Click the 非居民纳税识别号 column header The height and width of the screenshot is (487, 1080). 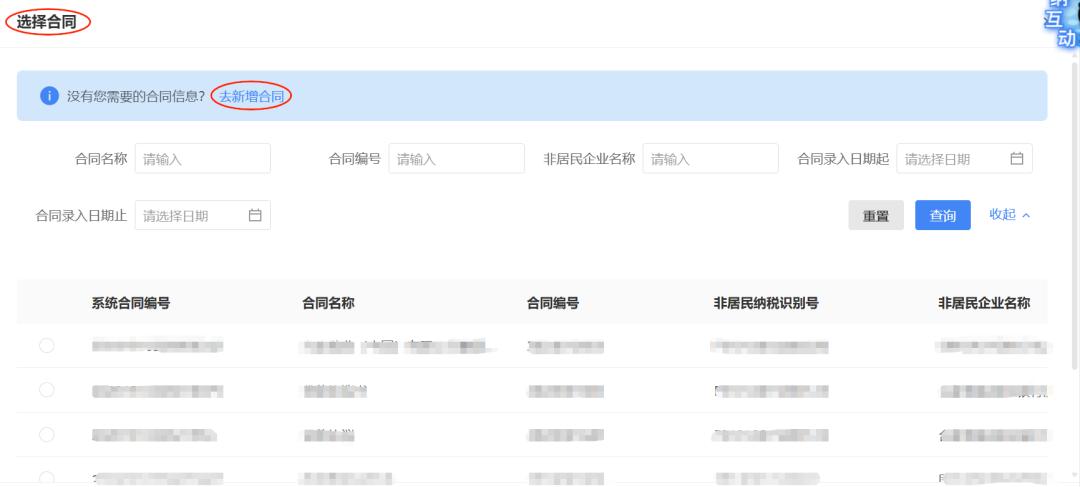(x=759, y=304)
